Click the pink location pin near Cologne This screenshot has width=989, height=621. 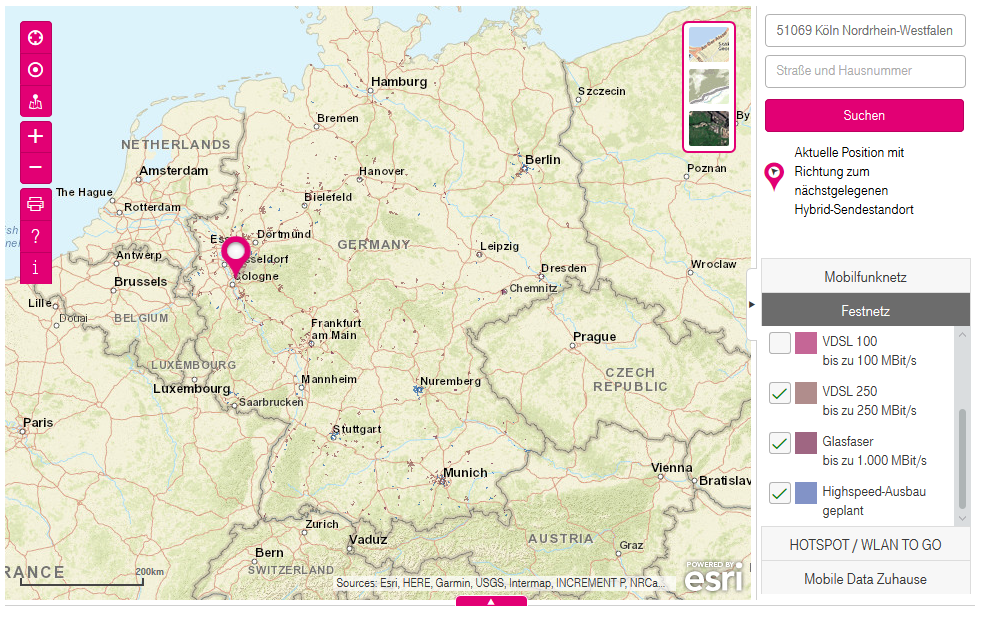(x=236, y=257)
